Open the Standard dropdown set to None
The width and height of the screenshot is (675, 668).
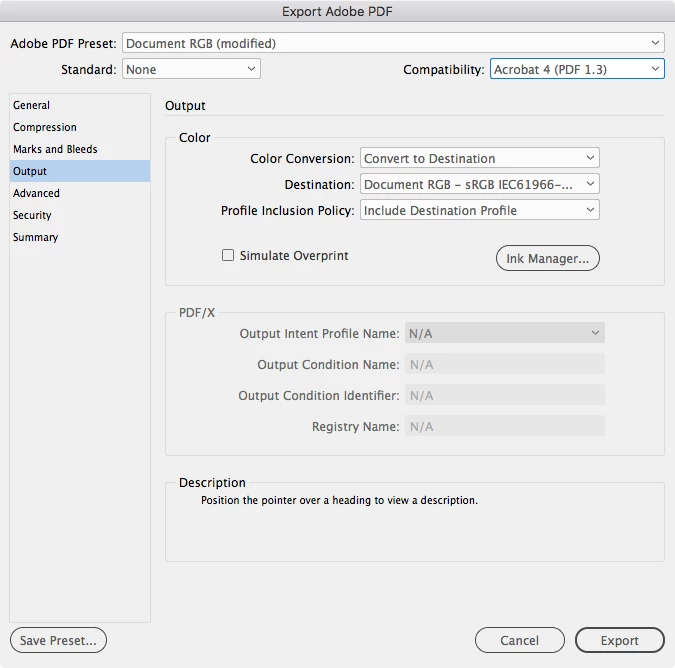pos(191,69)
